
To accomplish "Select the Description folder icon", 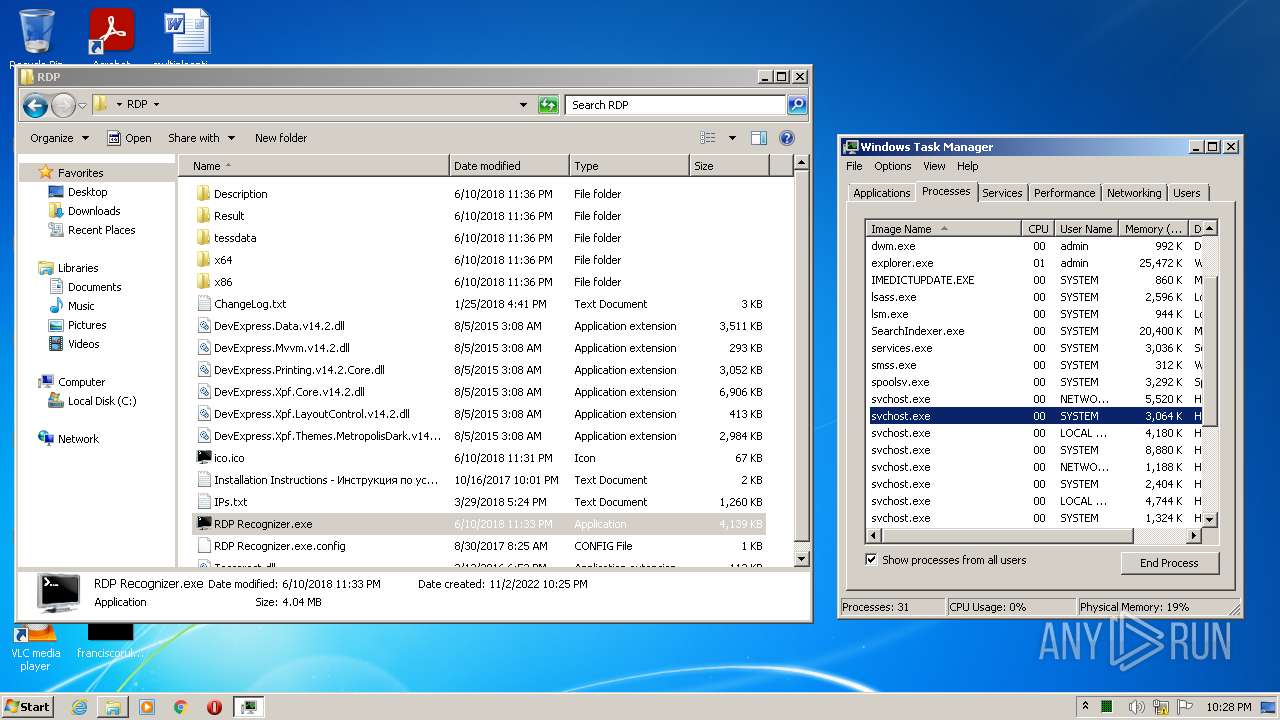I will click(203, 194).
